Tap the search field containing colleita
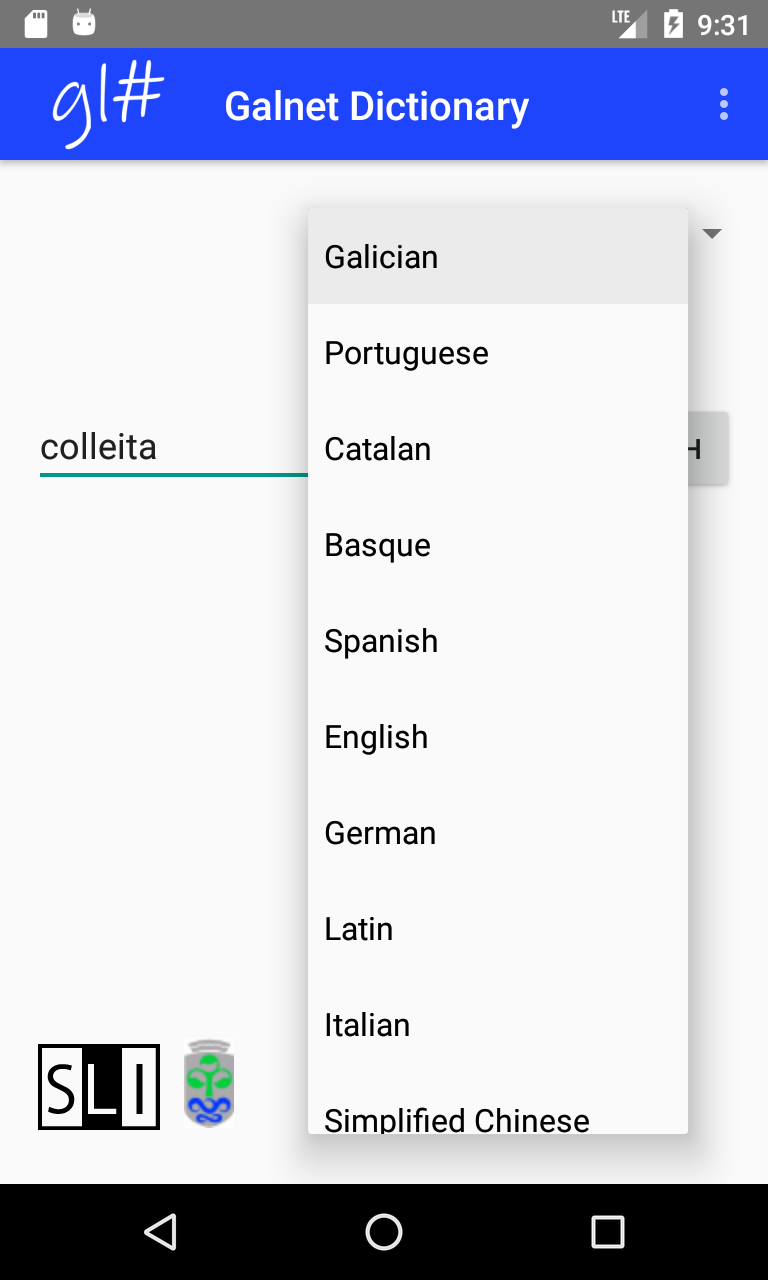The width and height of the screenshot is (768, 1280). [172, 447]
